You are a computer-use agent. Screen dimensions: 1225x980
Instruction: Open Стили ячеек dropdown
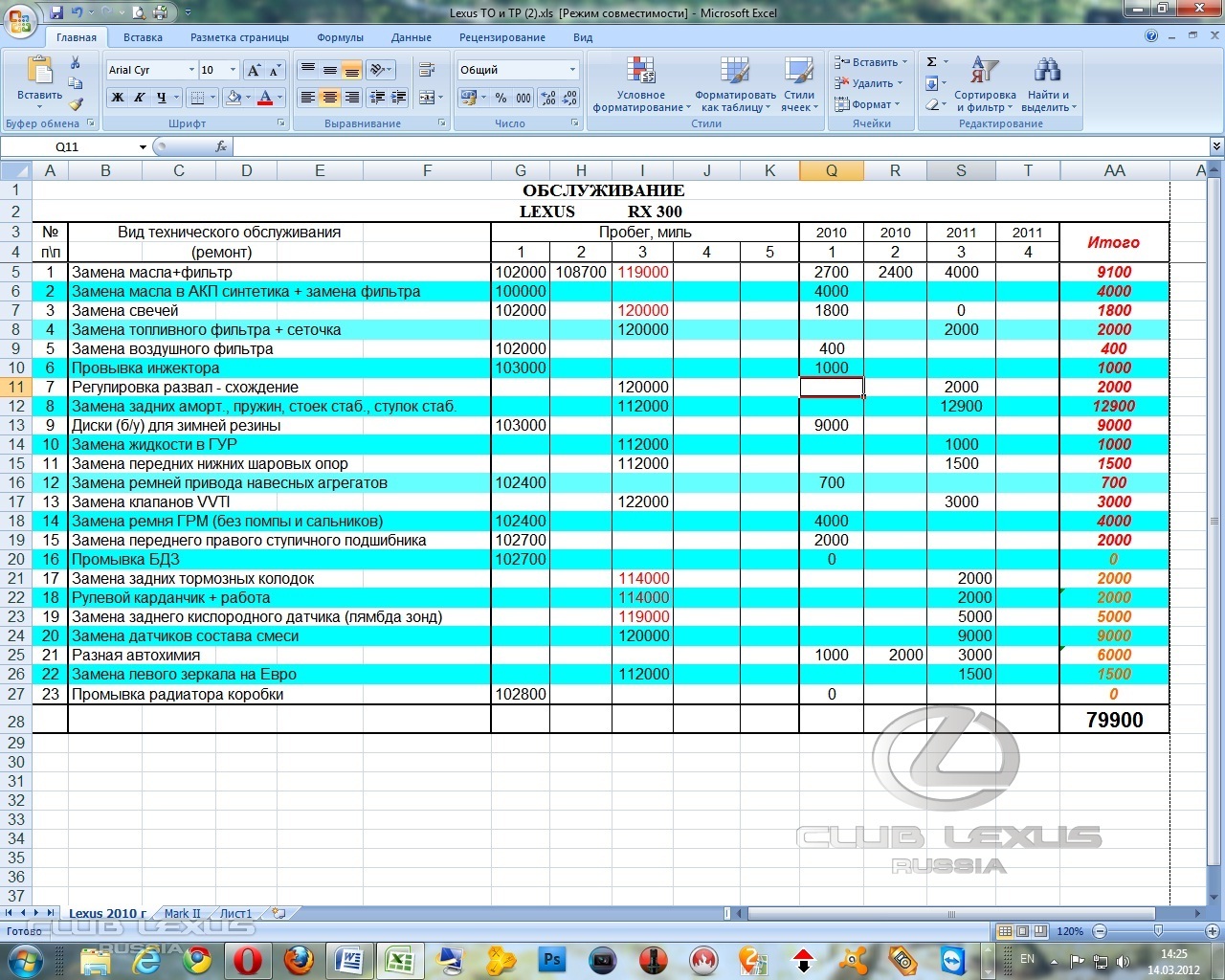(799, 85)
